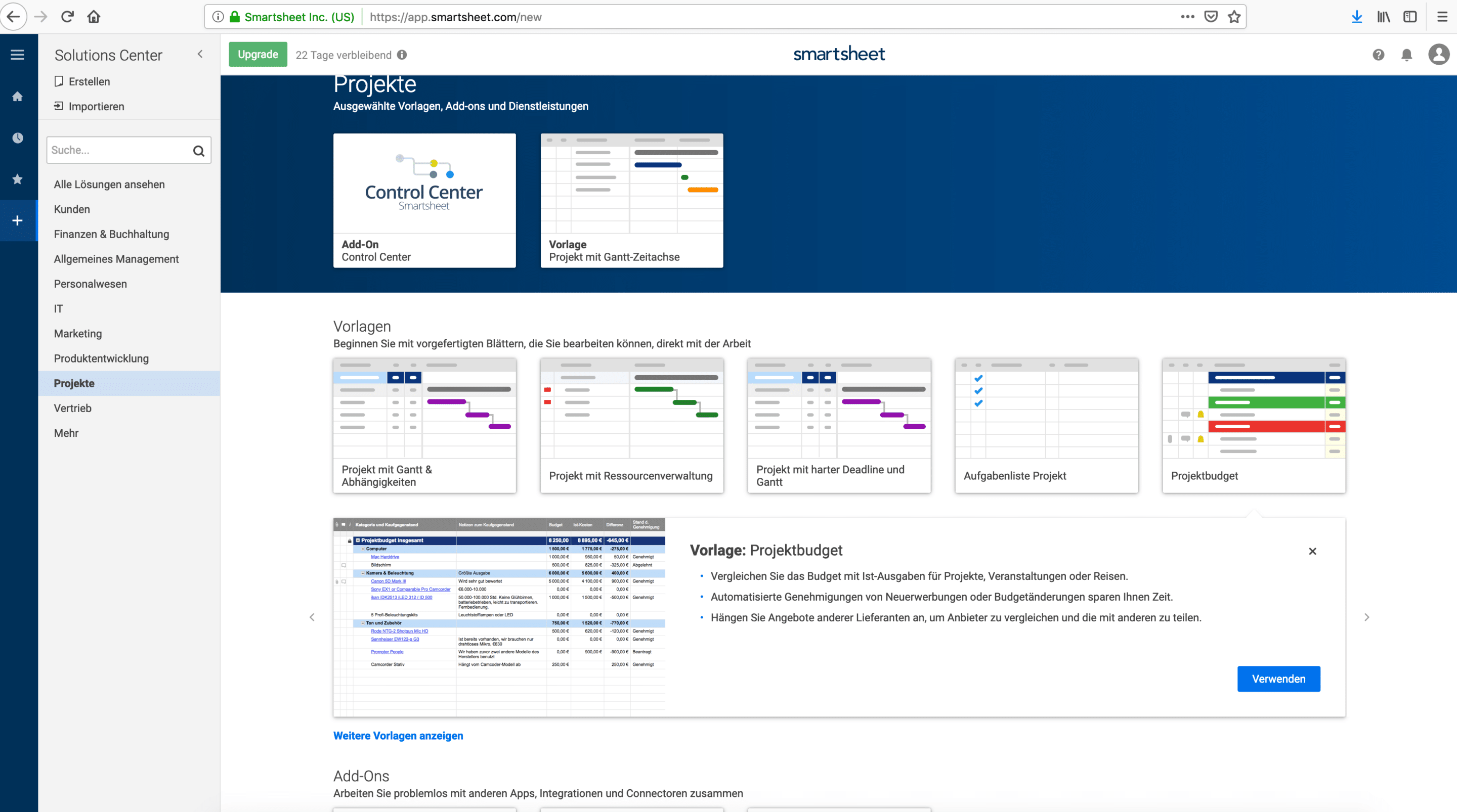Screen dimensions: 1457x812
Task: Click the browser back arrow button
Action: (14, 17)
